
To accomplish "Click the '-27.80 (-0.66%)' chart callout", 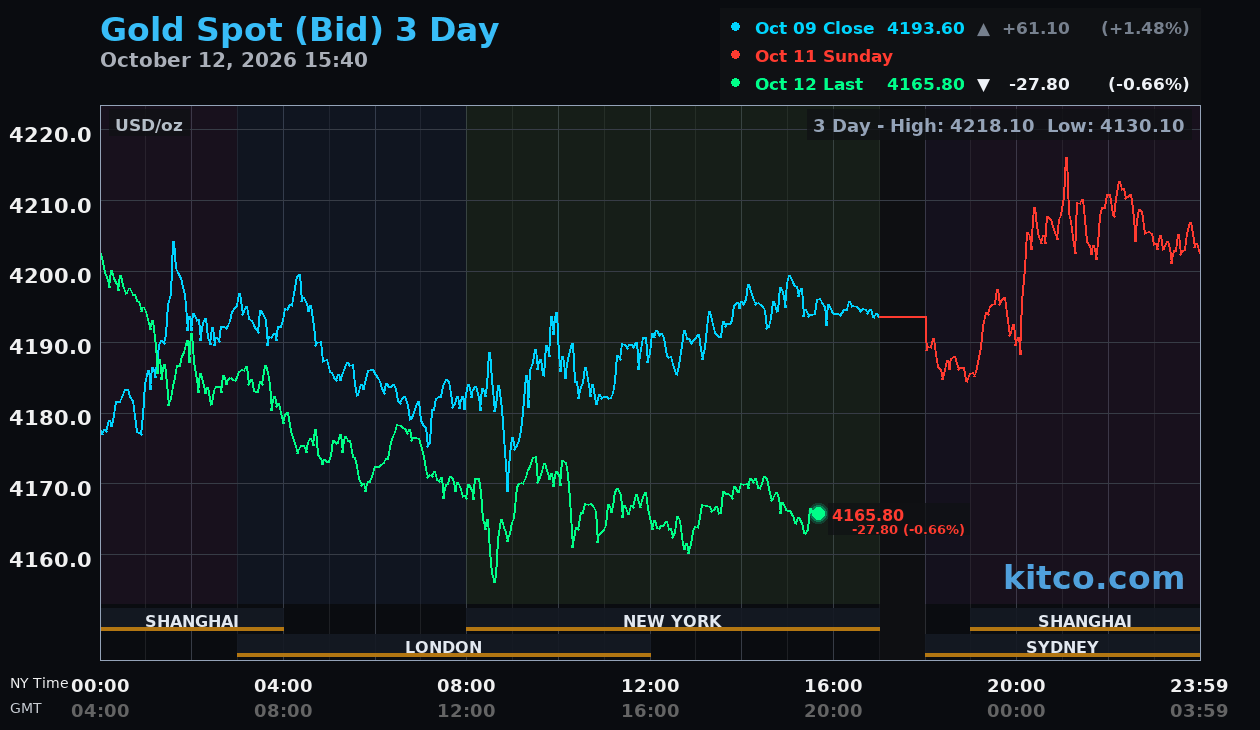I will 908,530.
